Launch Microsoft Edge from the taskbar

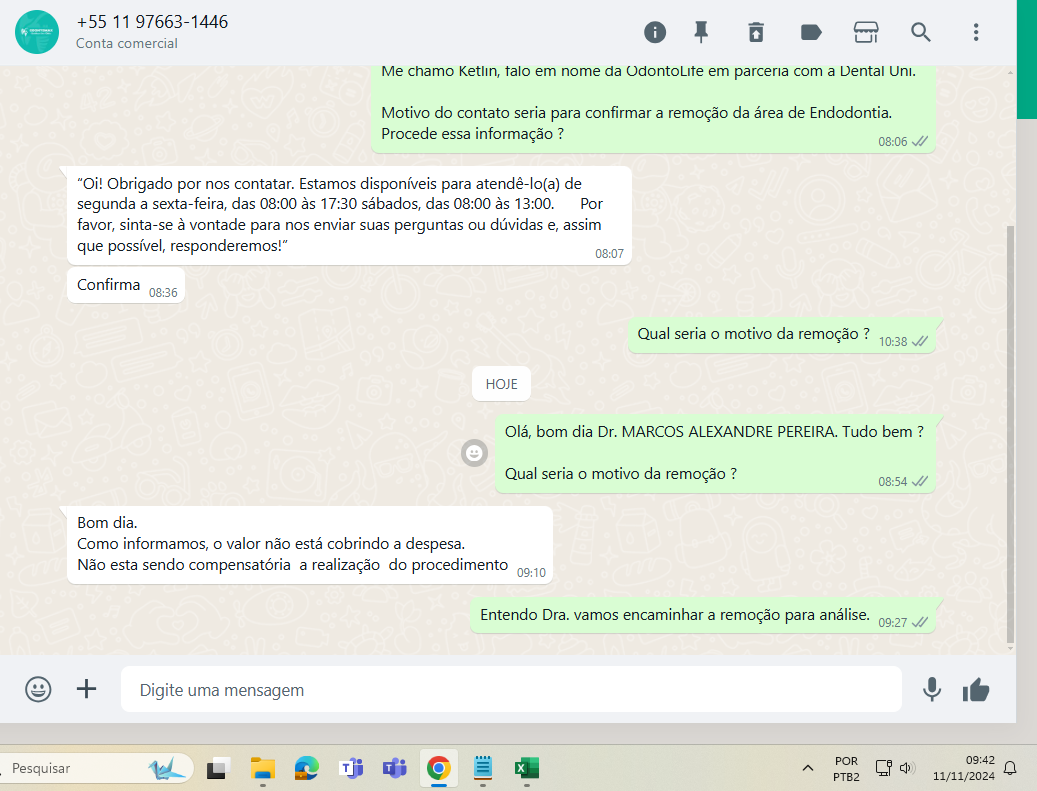307,768
